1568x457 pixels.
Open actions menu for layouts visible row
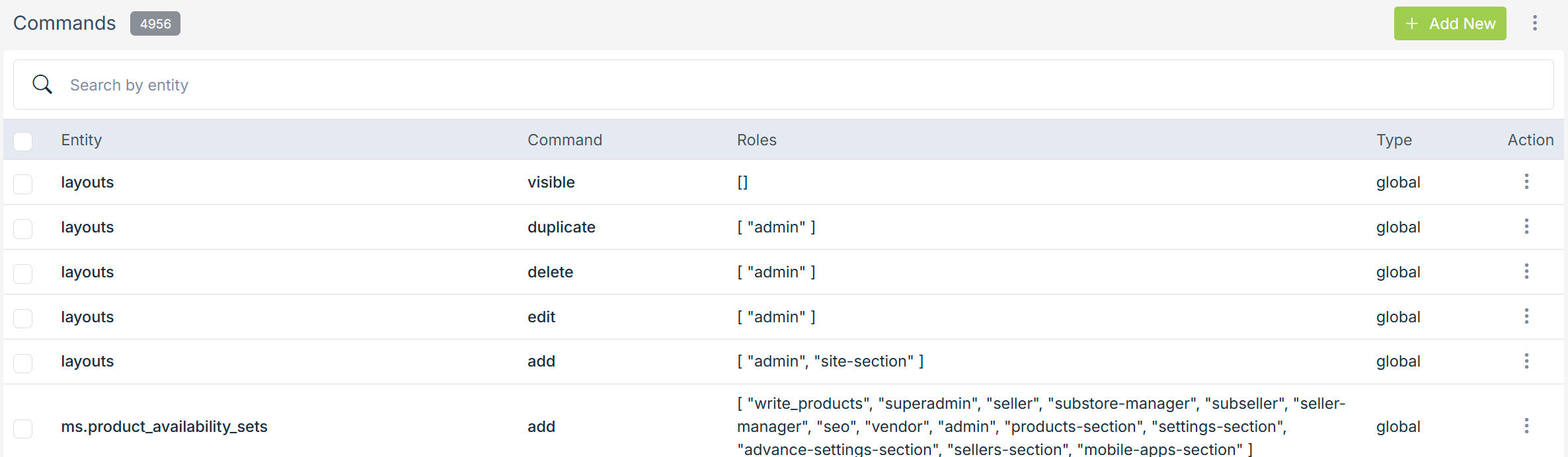coord(1526,182)
